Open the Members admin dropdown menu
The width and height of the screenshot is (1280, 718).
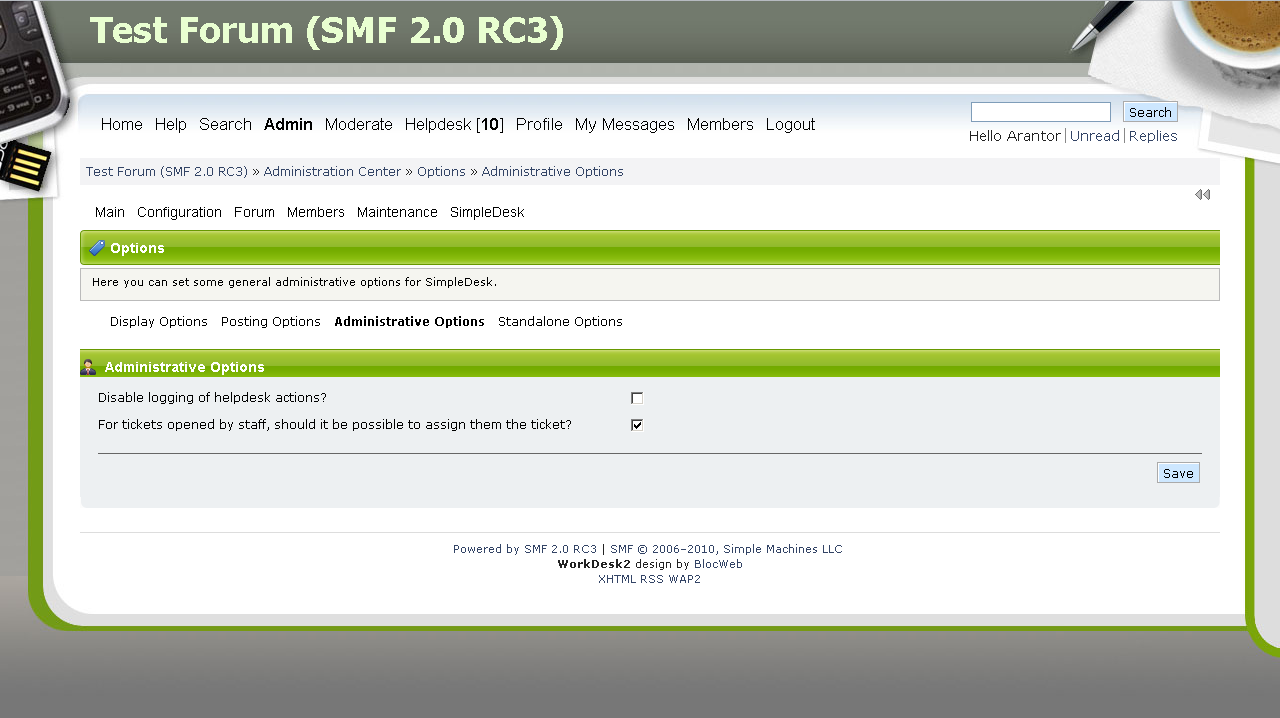pos(316,212)
